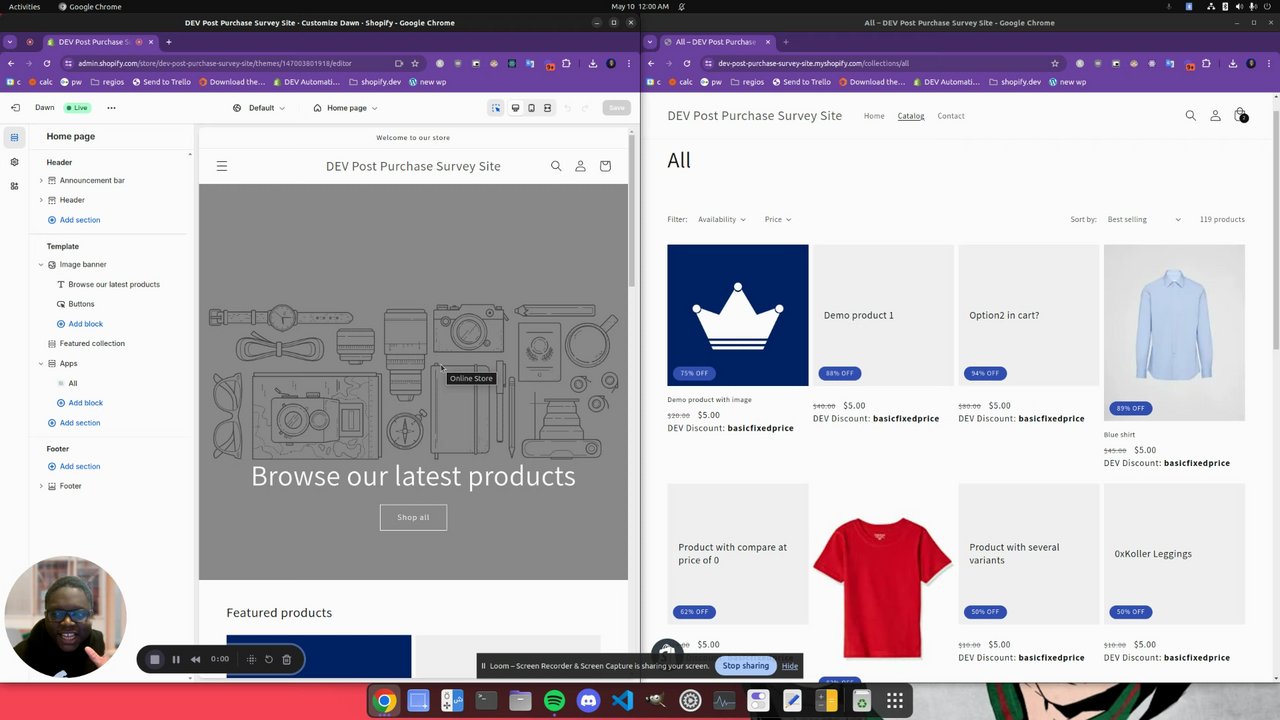Expand the Footer section in sidebar
Screen dimensions: 1280x720
point(41,486)
